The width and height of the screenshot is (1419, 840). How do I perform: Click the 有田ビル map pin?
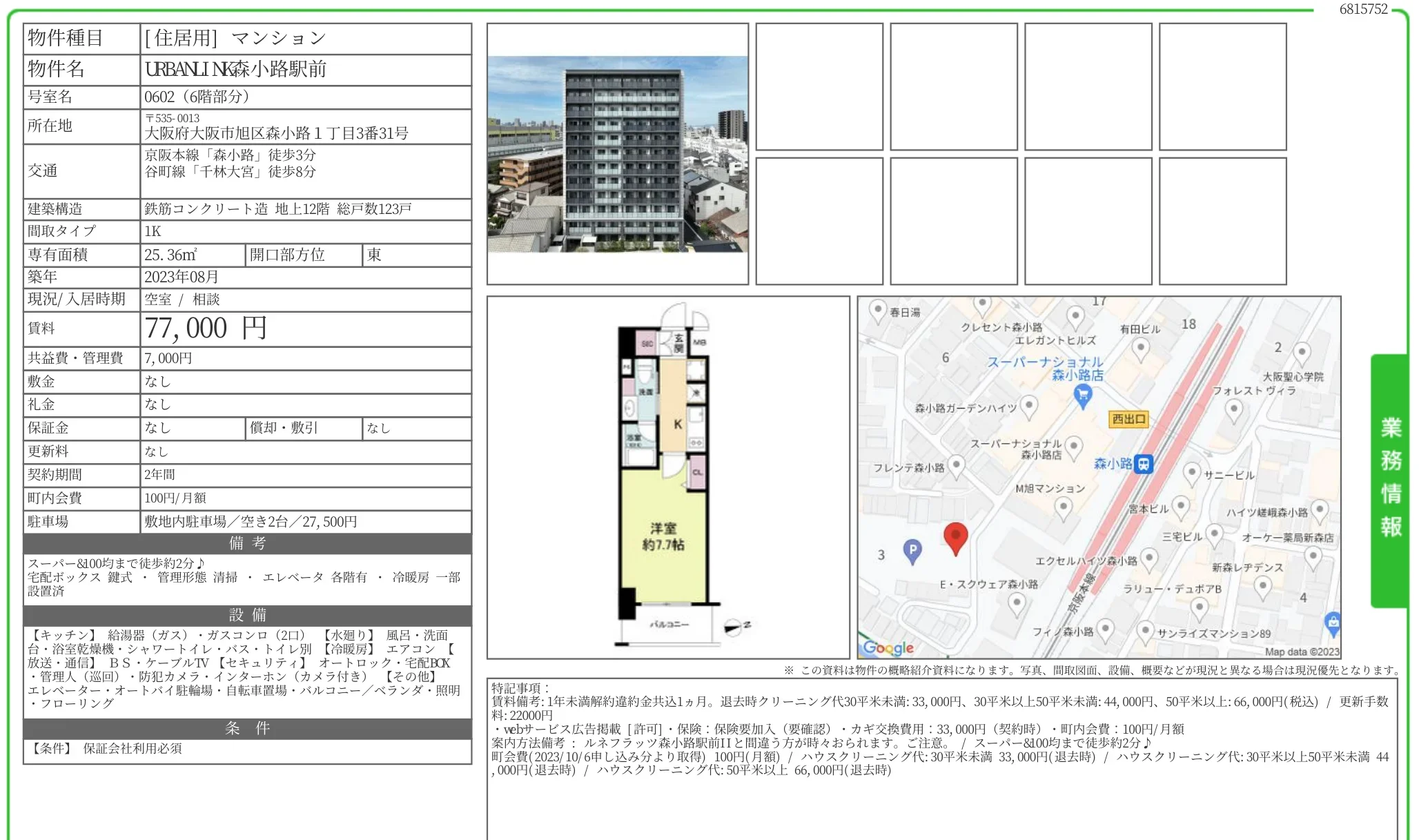(1140, 347)
